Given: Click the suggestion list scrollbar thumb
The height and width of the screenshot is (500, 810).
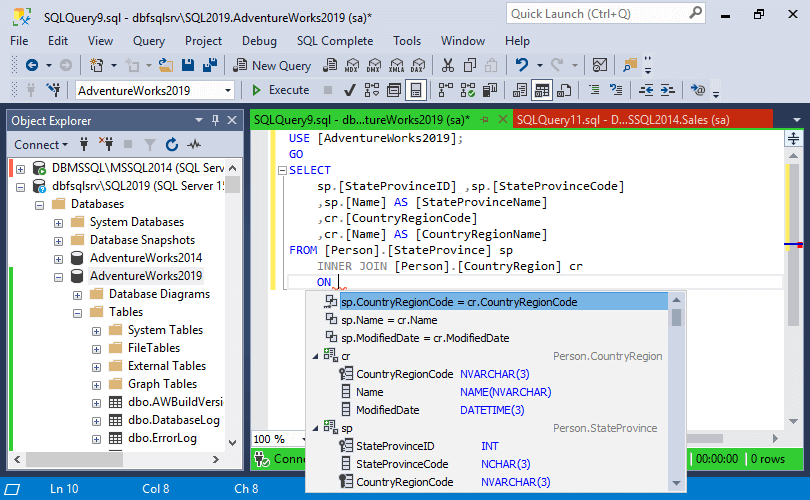Looking at the screenshot, I should [x=677, y=317].
